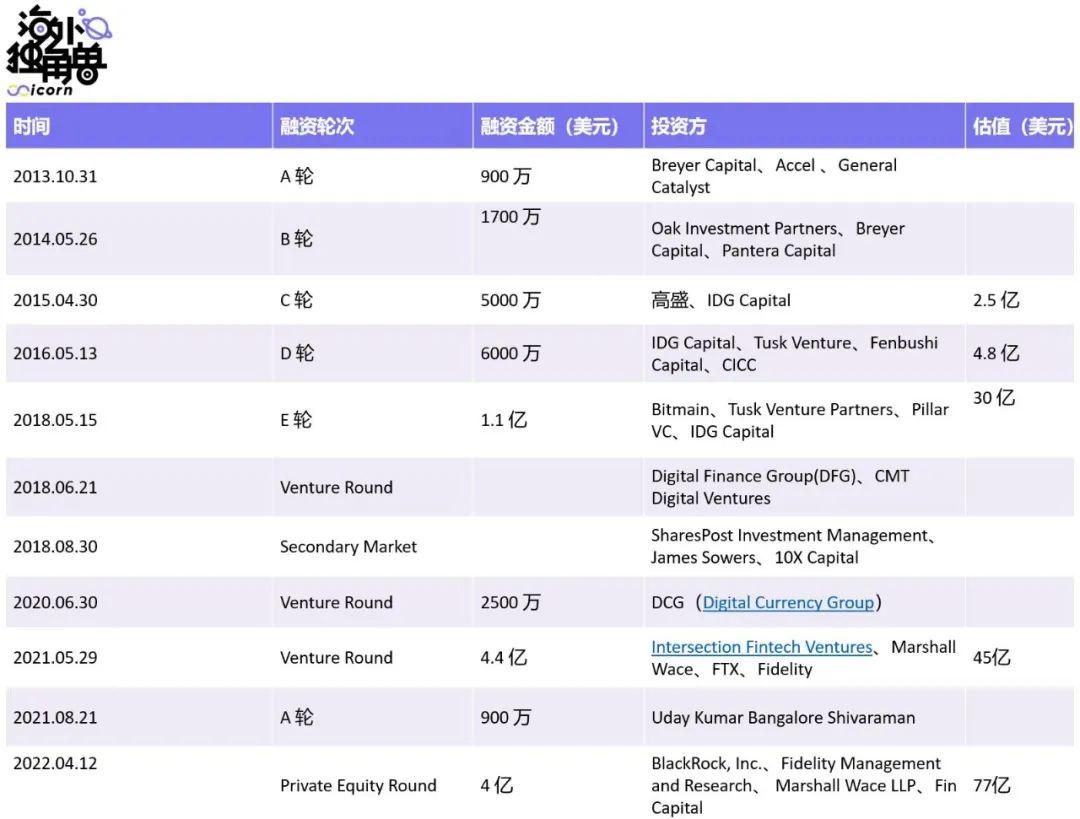Select the 2013.10.31 date cell
The image size is (1080, 819).
click(55, 176)
